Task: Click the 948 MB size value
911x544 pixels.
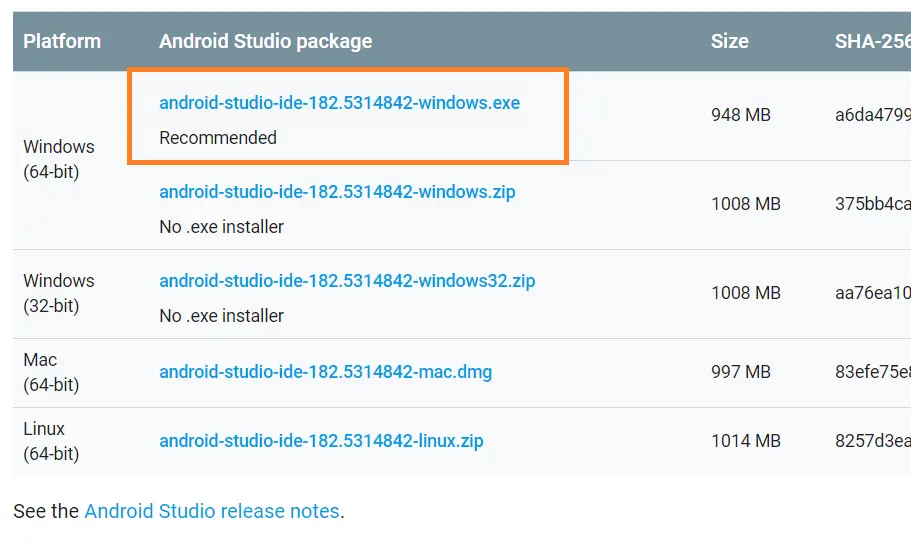Action: tap(740, 115)
